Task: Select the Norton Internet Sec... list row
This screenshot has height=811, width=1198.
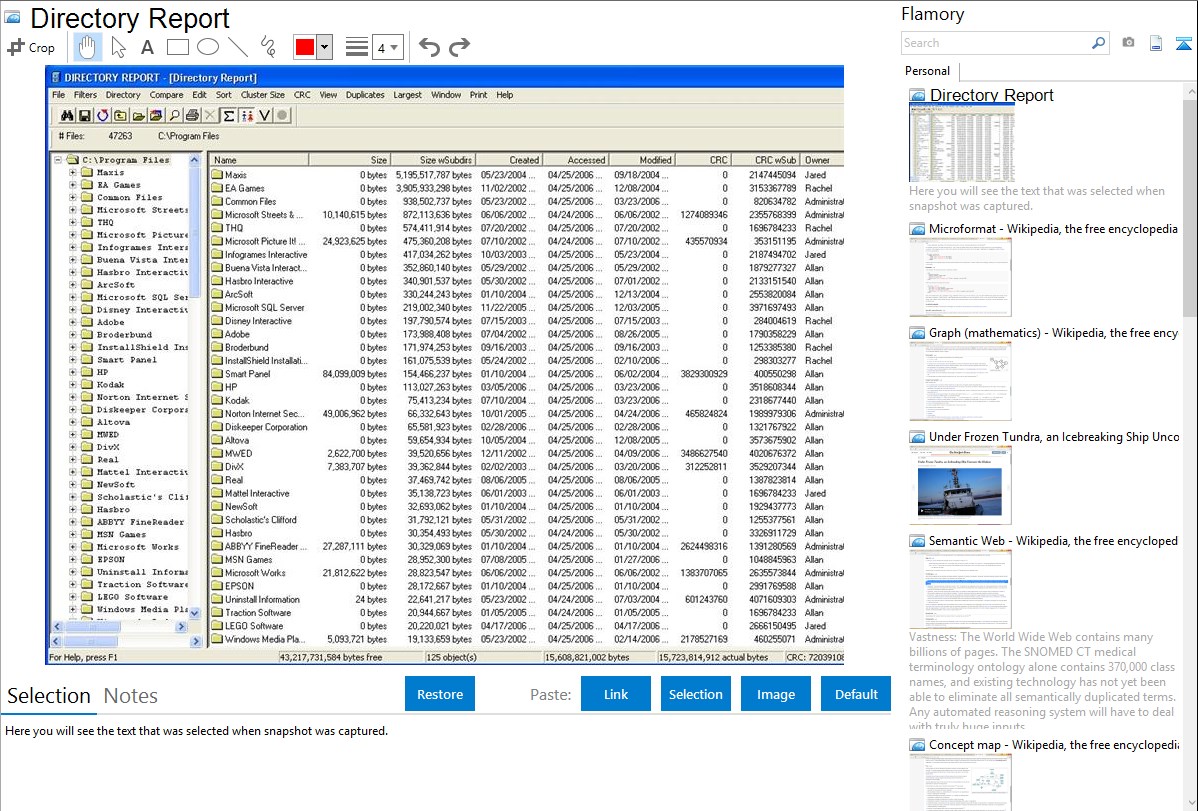Action: pyautogui.click(x=527, y=414)
